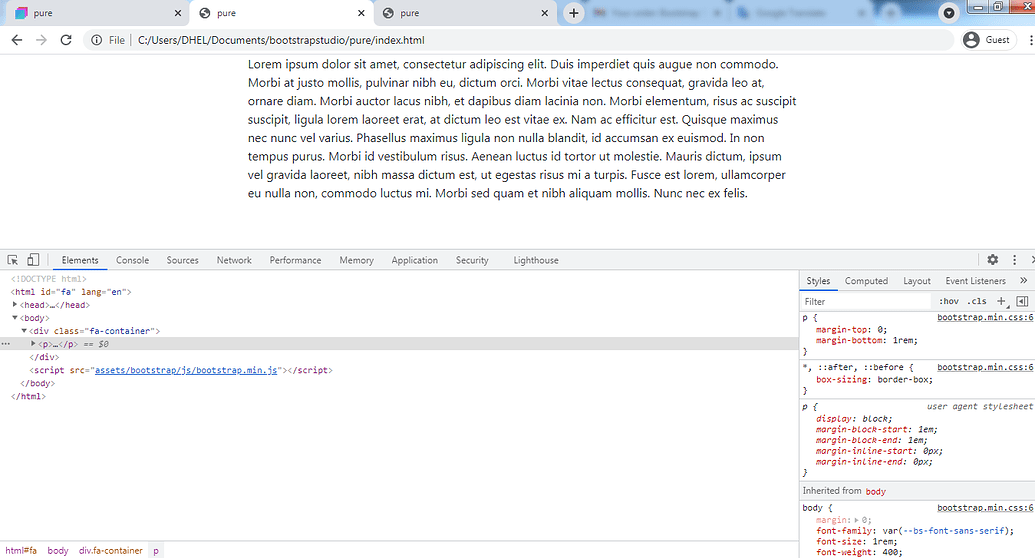Select body in the breadcrumb
The image size is (1035, 558).
click(58, 551)
